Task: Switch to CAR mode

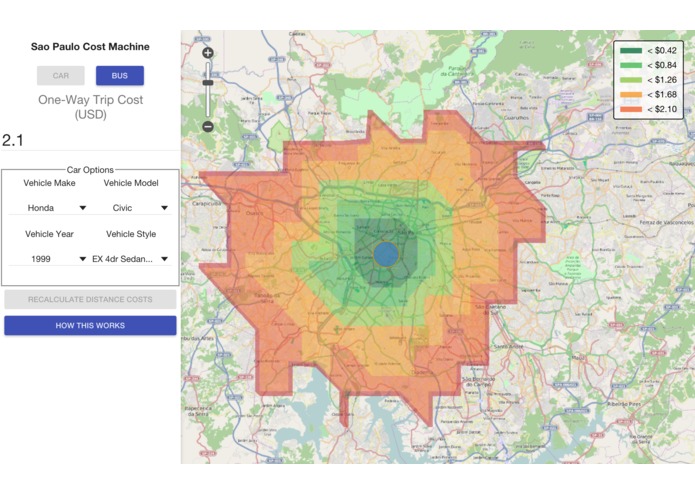Action: (61, 76)
